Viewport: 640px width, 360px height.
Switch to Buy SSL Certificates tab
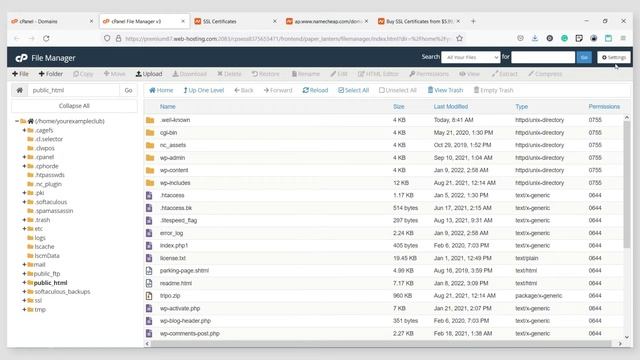pos(420,21)
